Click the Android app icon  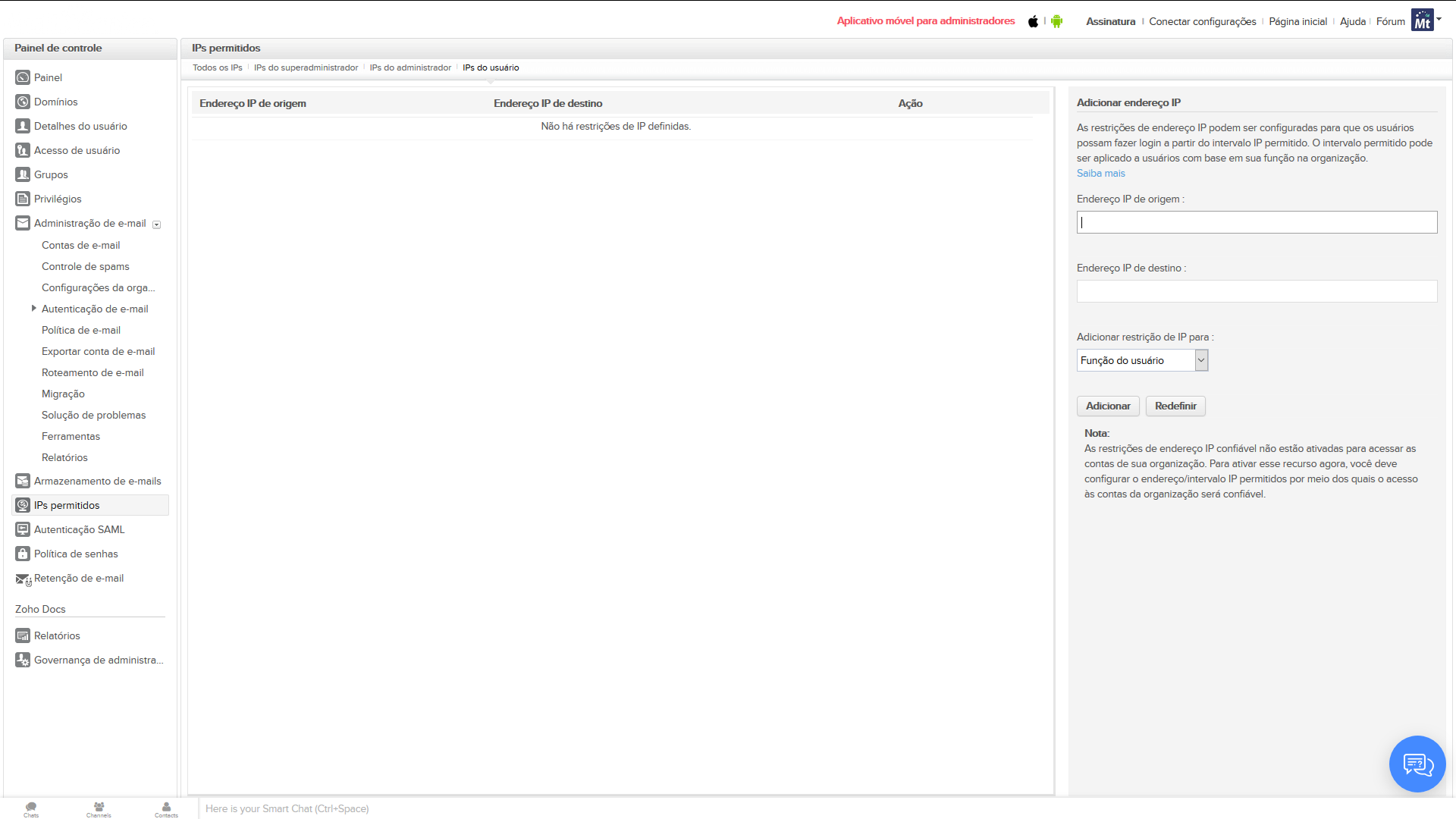click(x=1056, y=21)
